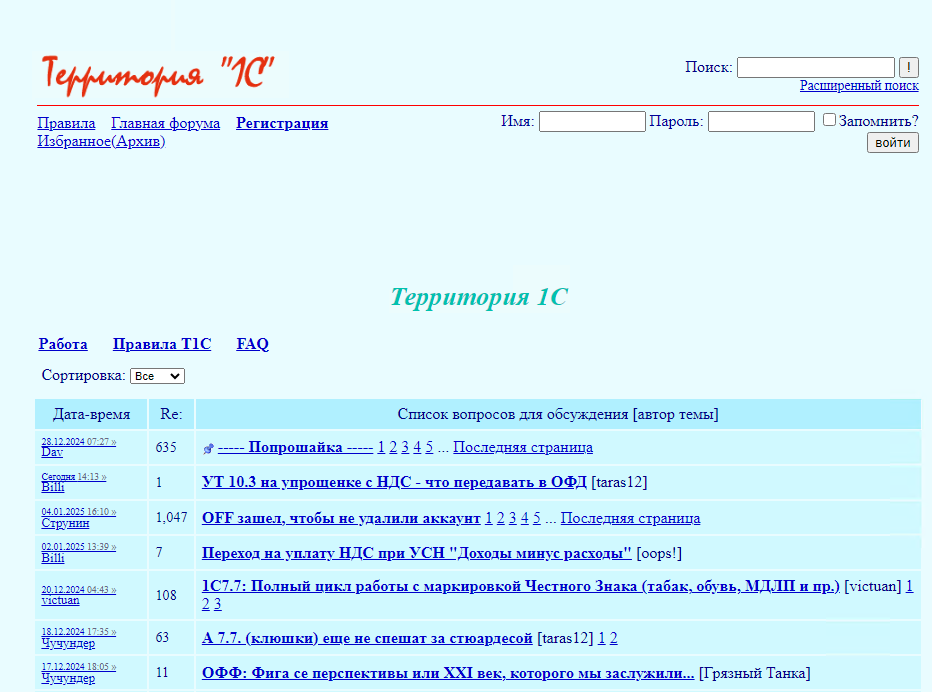The image size is (932, 692).
Task: Go to page 1 of Попрошайка thread
Action: (381, 447)
